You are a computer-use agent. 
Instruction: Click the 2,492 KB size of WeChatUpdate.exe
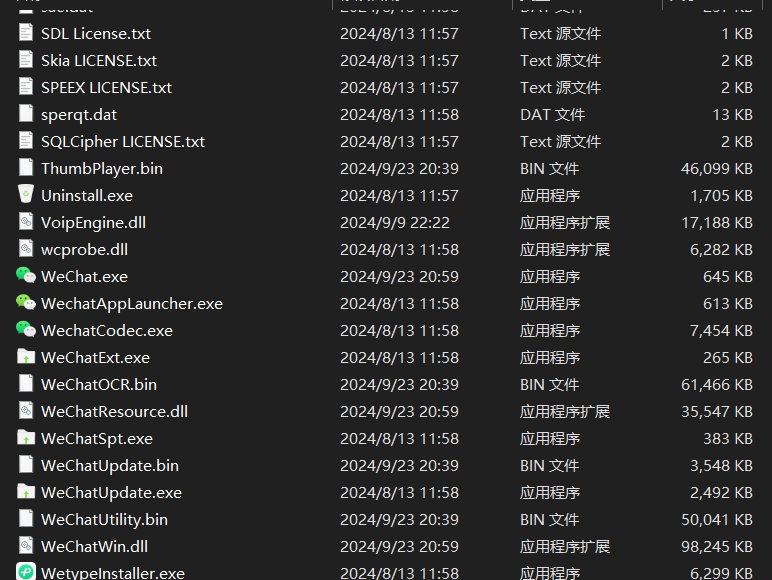[x=721, y=493]
